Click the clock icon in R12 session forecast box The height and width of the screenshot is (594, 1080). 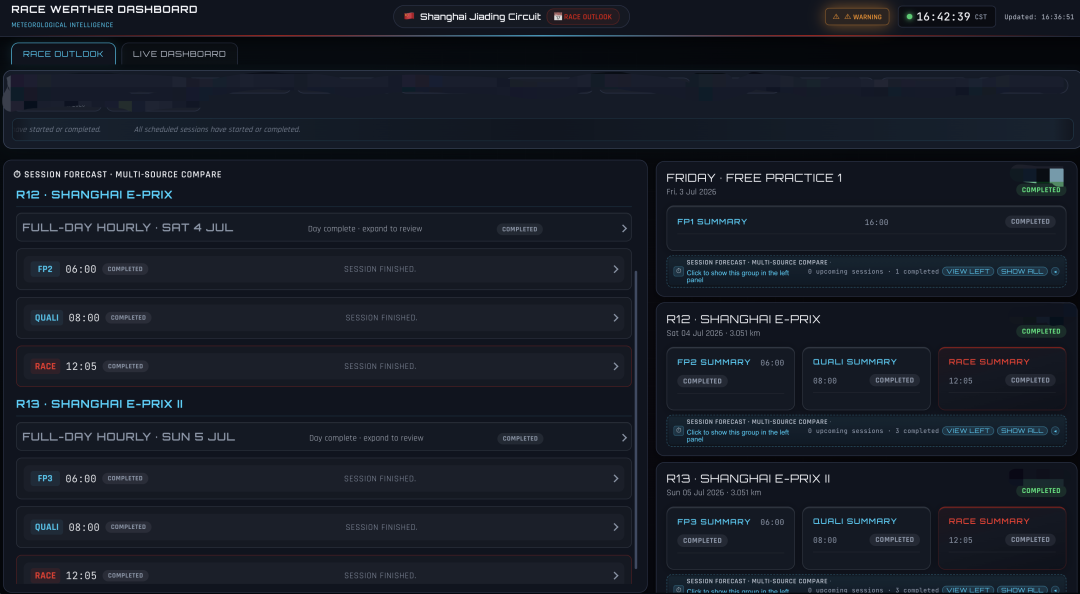pyautogui.click(x=678, y=431)
